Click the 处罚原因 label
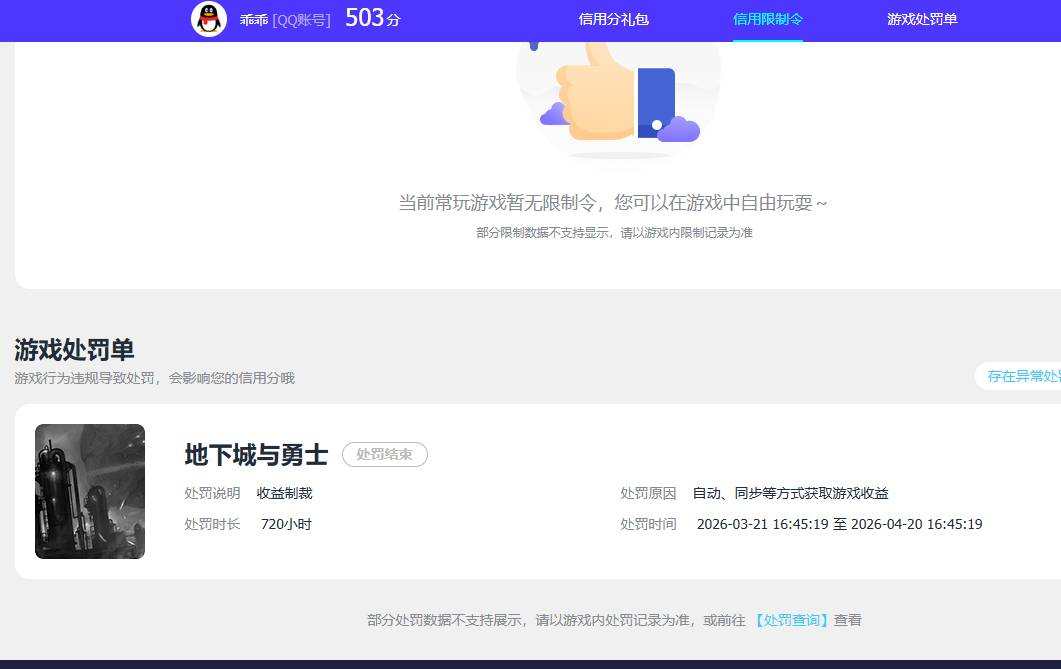Image resolution: width=1061 pixels, height=669 pixels. click(x=648, y=493)
